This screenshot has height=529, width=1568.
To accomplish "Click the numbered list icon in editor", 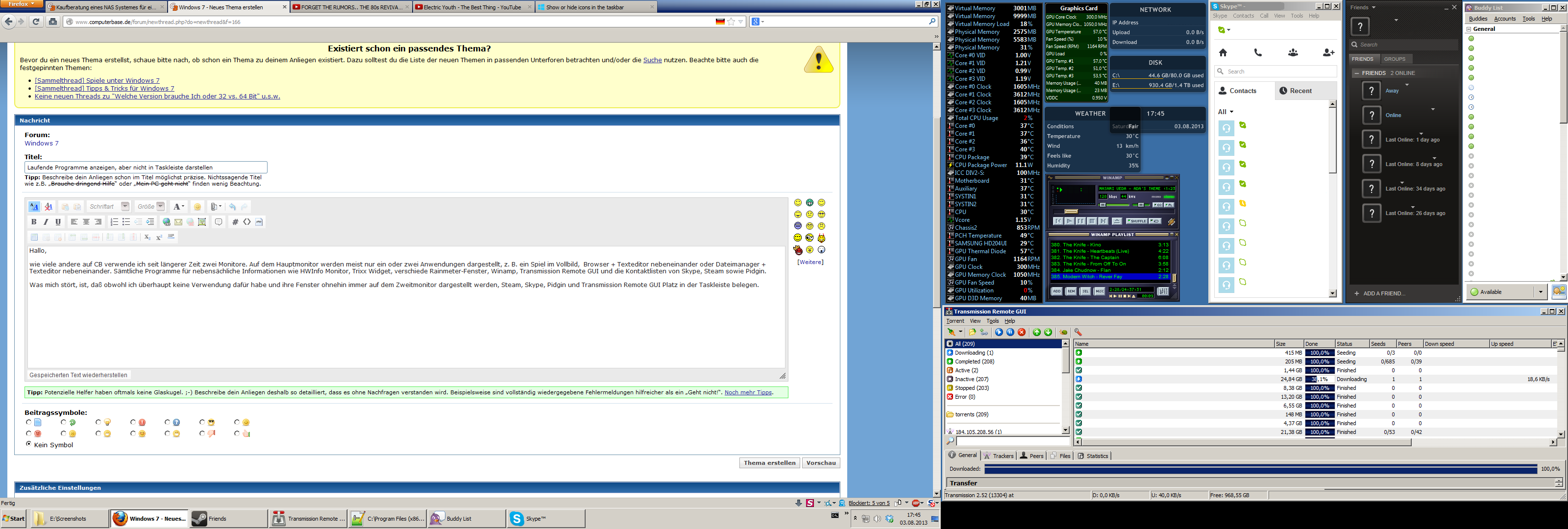I will click(114, 221).
